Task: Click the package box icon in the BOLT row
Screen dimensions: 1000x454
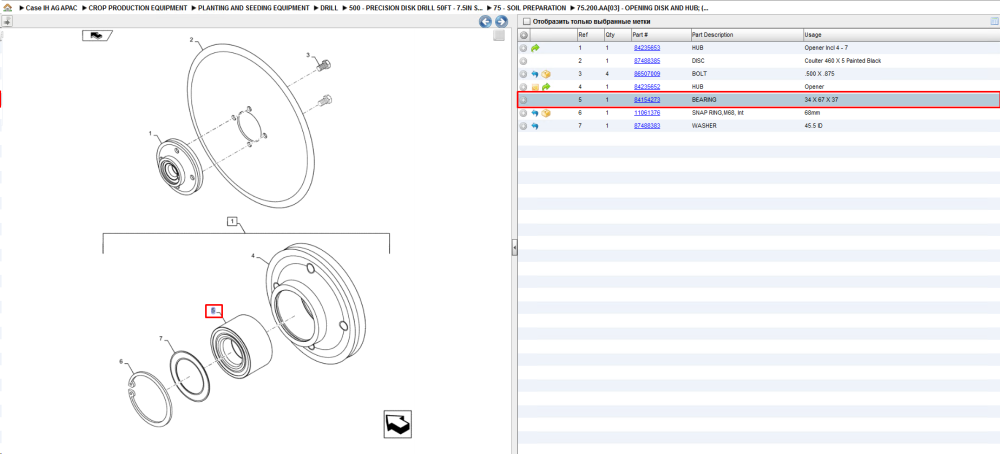Action: click(546, 74)
